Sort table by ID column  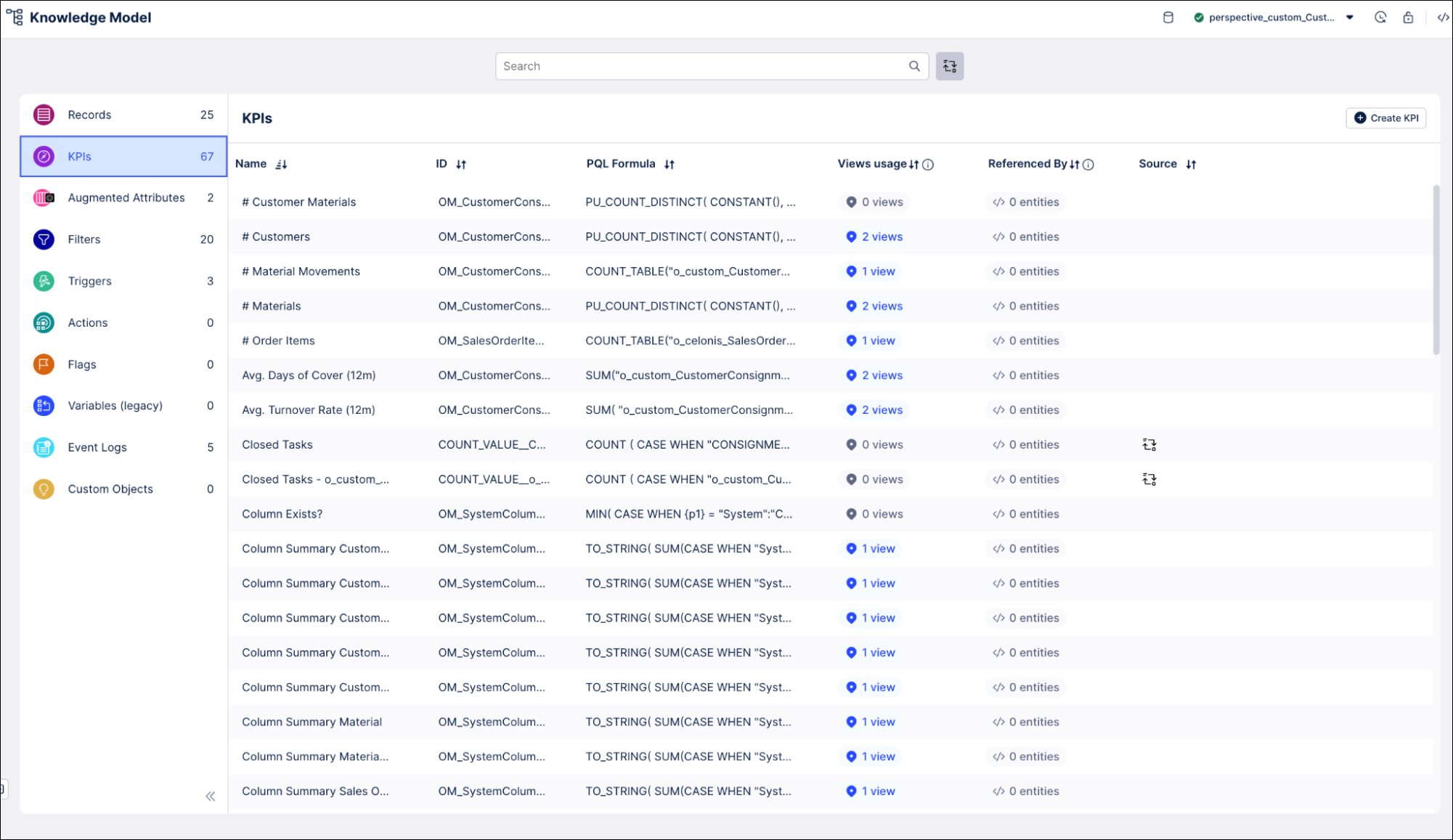[461, 165]
